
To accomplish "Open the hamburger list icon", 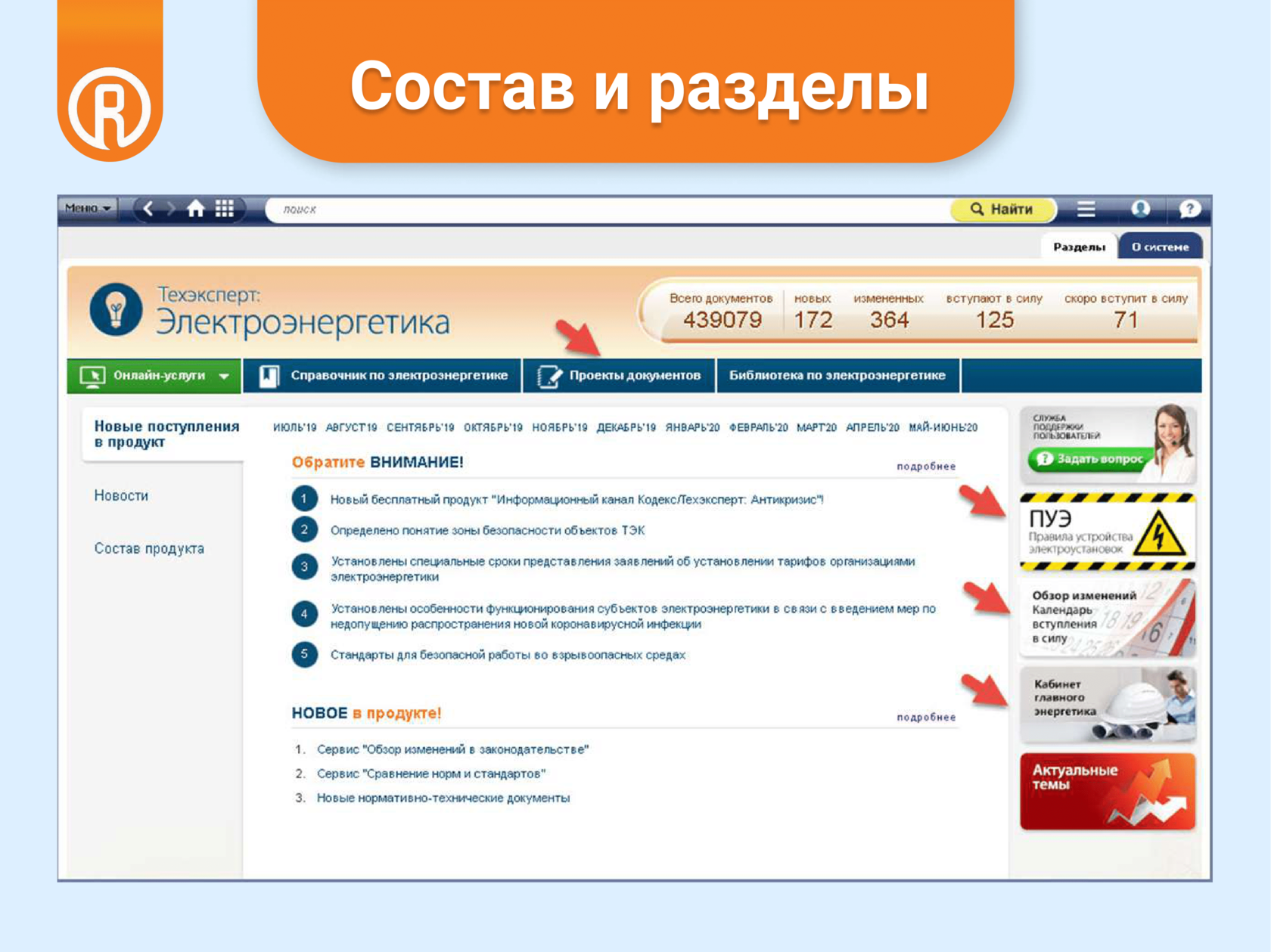I will coord(1086,209).
